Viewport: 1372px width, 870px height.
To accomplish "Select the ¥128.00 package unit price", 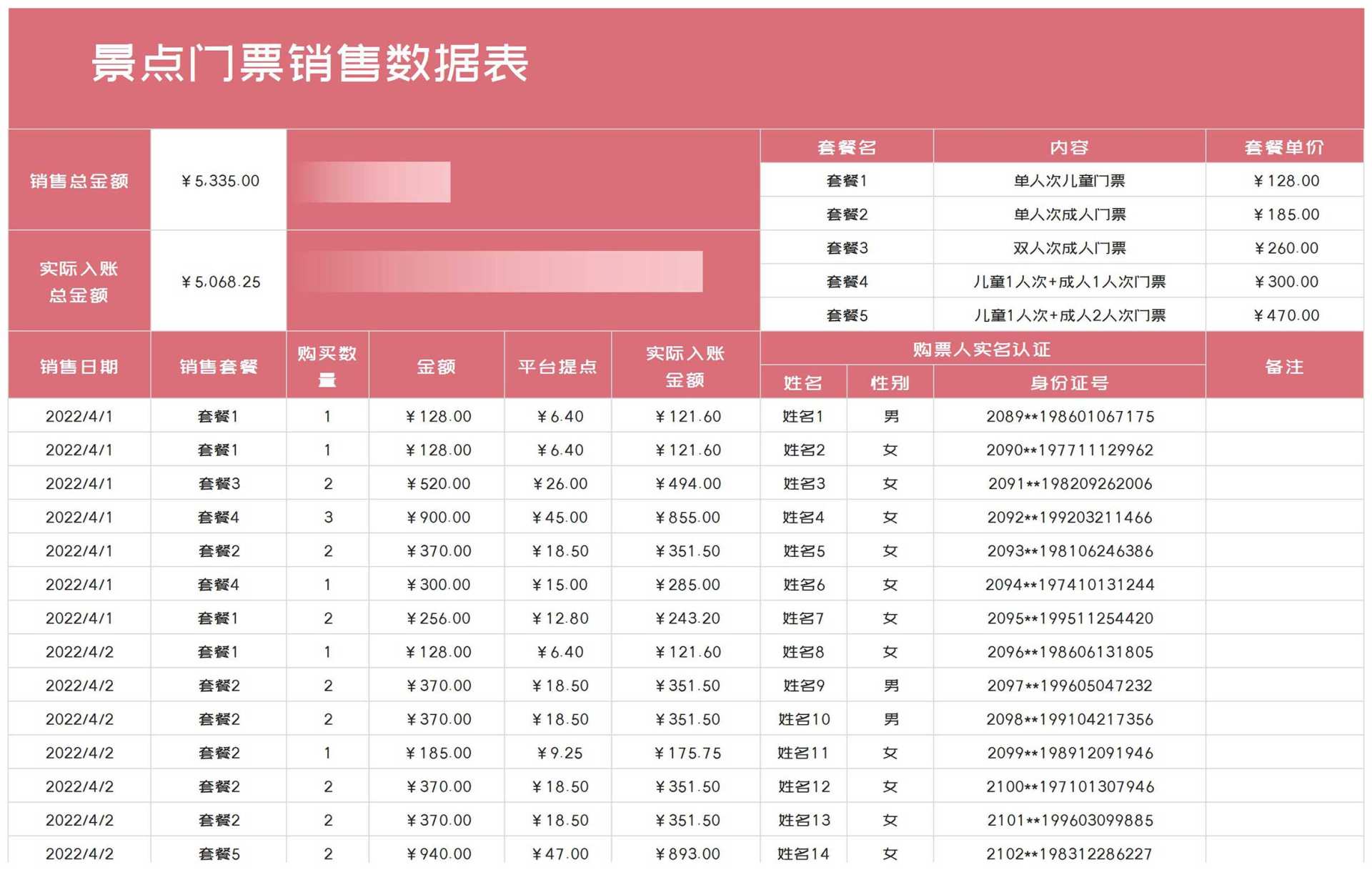I will (1285, 180).
